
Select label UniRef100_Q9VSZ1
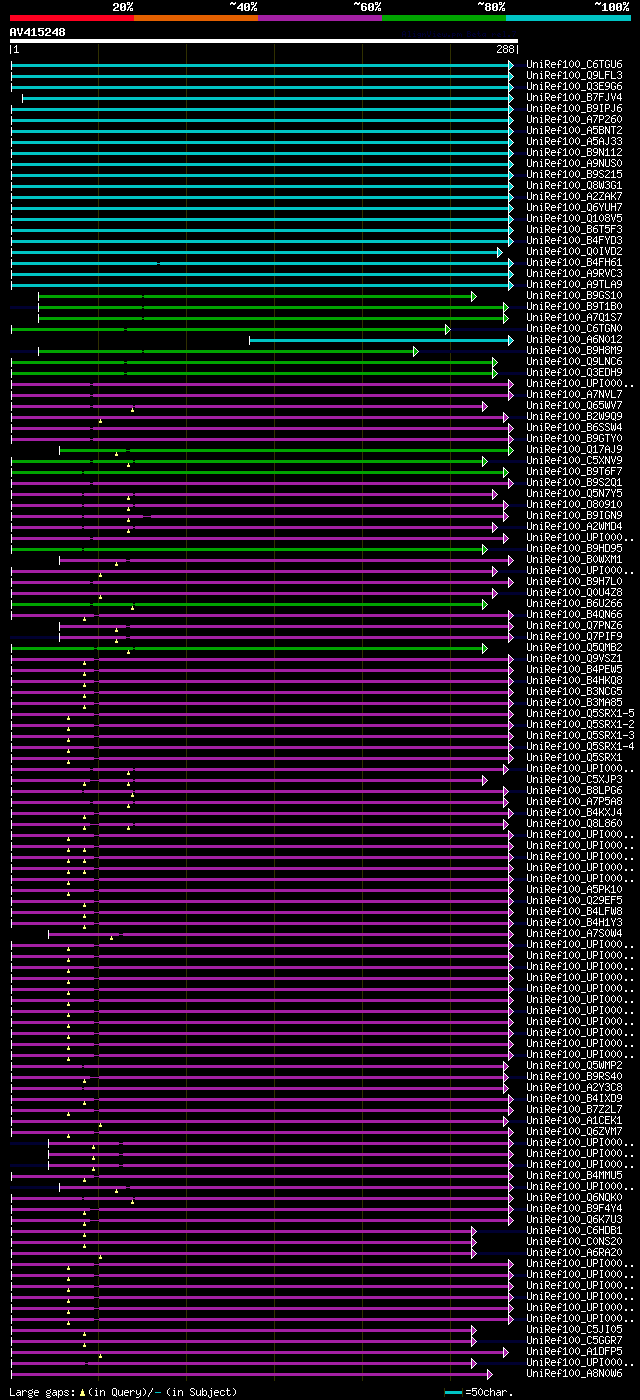pos(574,658)
